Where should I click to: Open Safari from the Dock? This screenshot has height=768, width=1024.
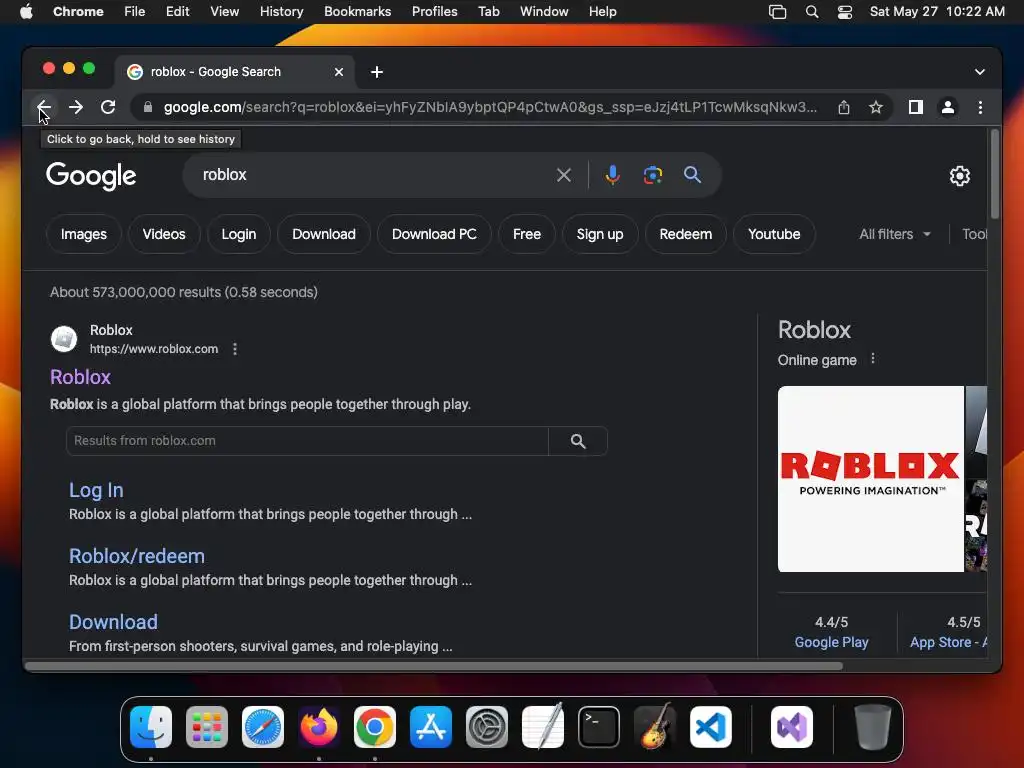click(263, 727)
